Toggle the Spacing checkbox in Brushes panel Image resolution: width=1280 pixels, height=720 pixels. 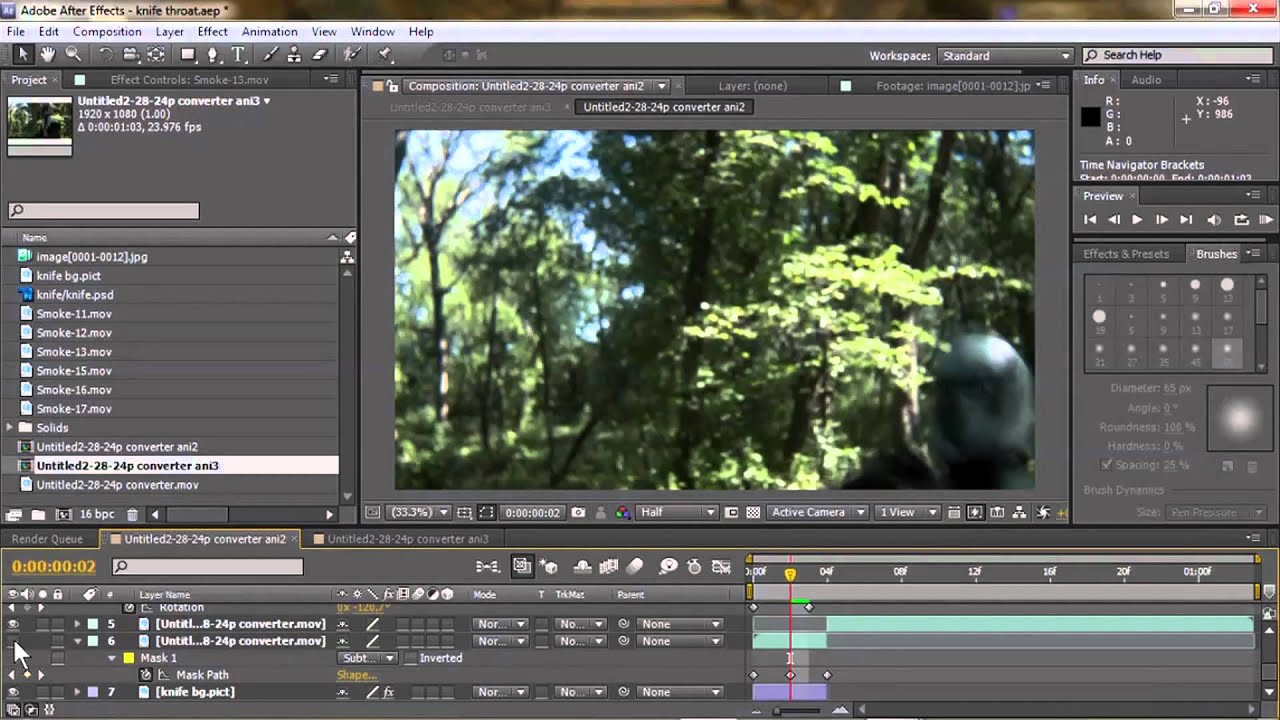pyautogui.click(x=1106, y=465)
